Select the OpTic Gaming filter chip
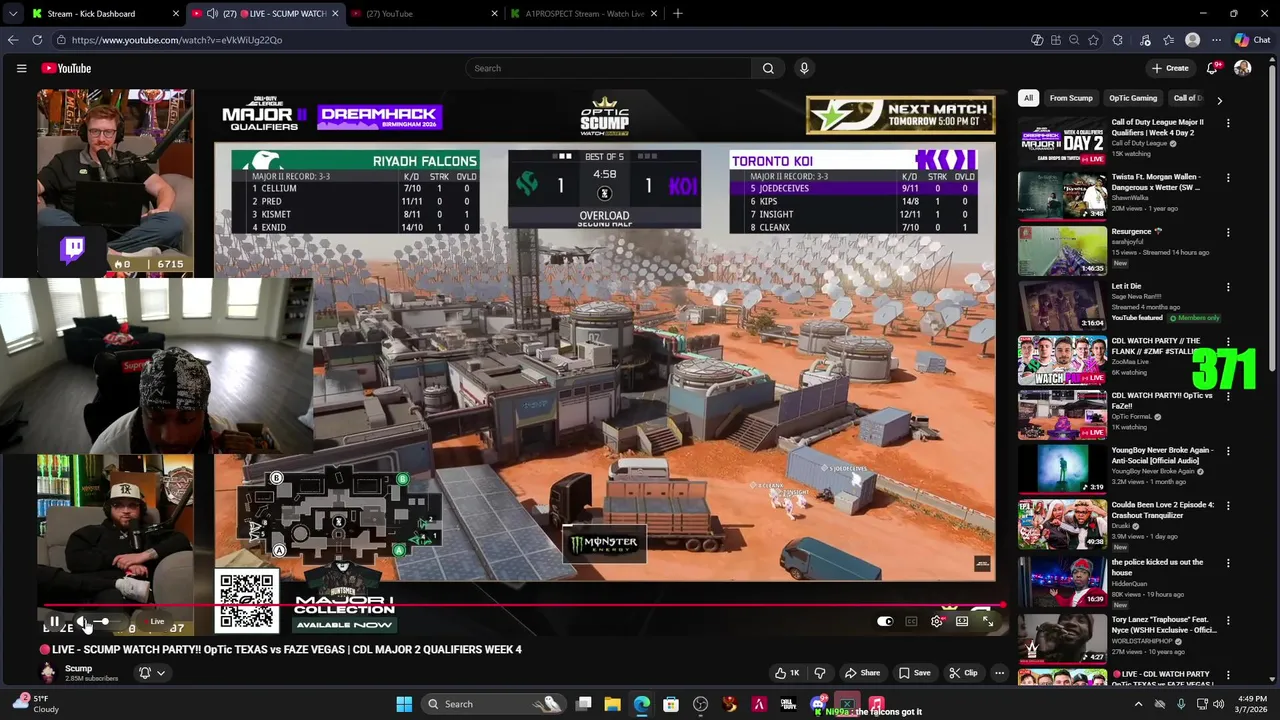This screenshot has height=720, width=1280. tap(1133, 98)
